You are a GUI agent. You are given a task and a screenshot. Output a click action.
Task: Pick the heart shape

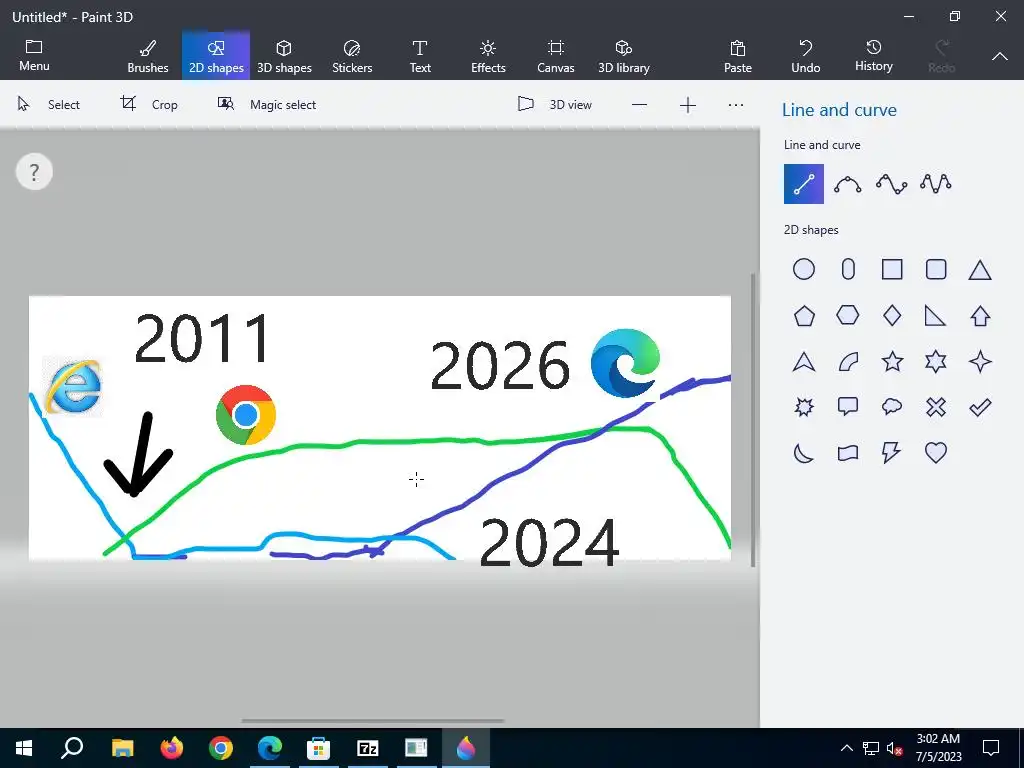coord(936,453)
